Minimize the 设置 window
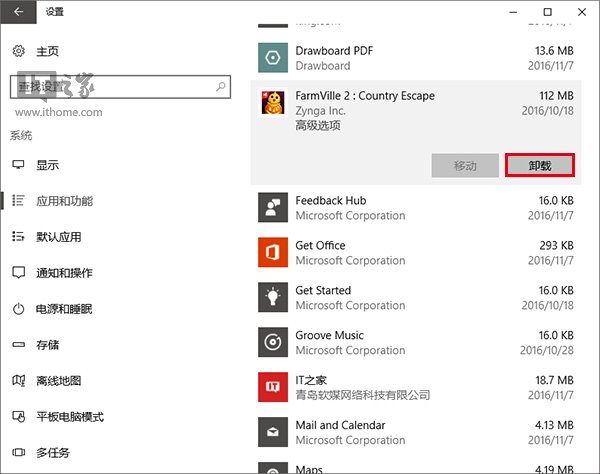The image size is (600, 474). (x=513, y=12)
